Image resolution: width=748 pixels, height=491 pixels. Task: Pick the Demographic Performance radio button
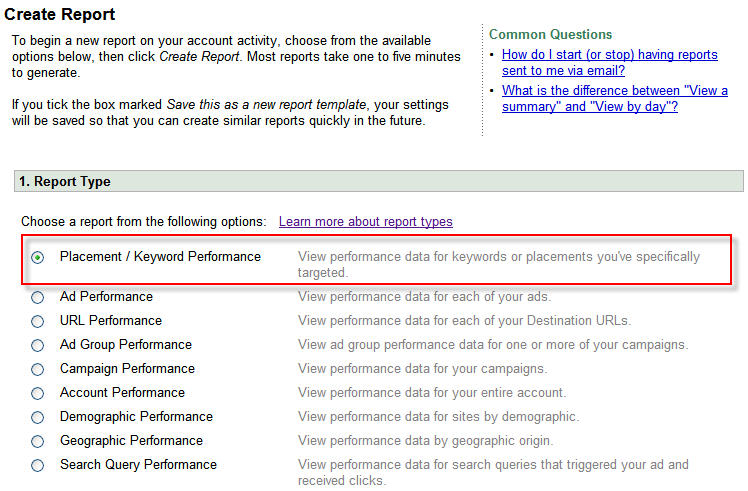tap(38, 417)
